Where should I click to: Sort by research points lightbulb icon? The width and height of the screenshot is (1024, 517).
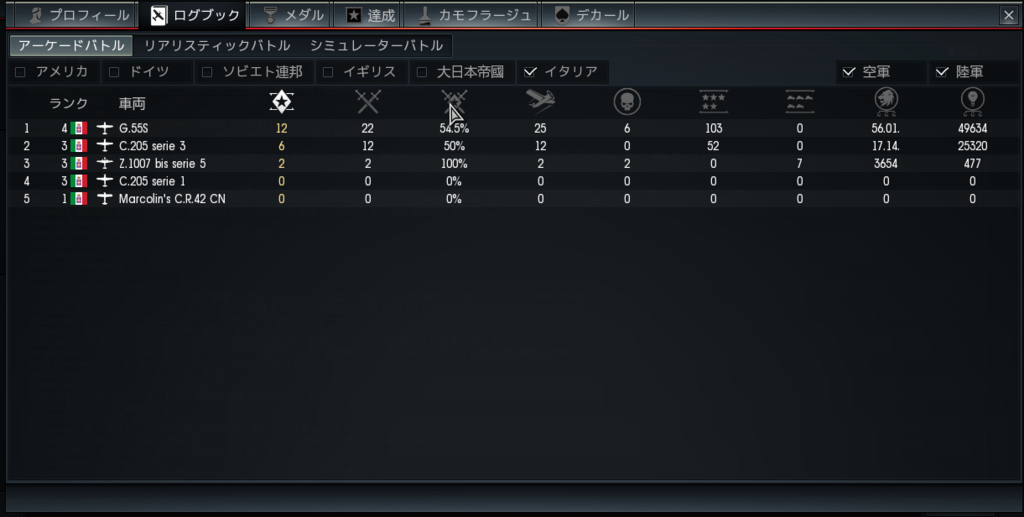point(972,102)
